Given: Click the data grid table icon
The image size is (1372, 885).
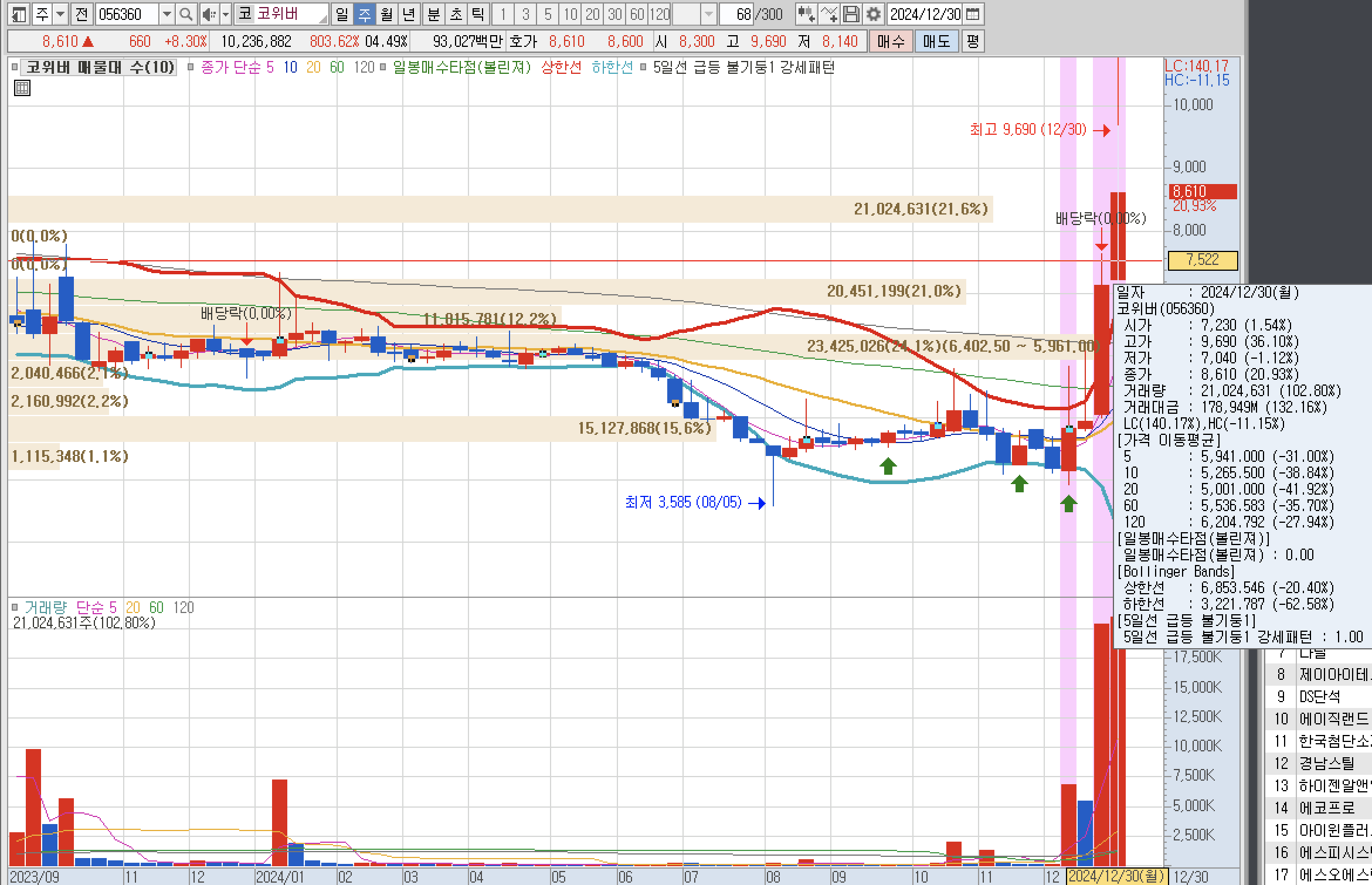Looking at the screenshot, I should coord(22,88).
